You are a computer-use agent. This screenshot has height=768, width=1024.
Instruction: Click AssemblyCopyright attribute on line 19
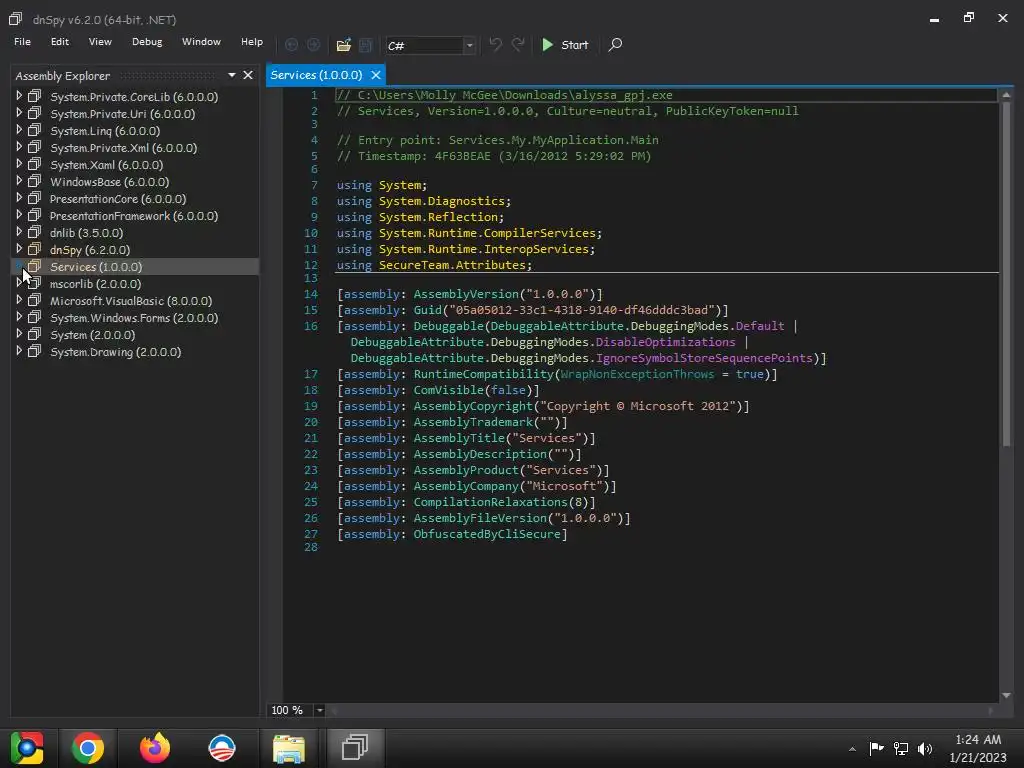(473, 406)
